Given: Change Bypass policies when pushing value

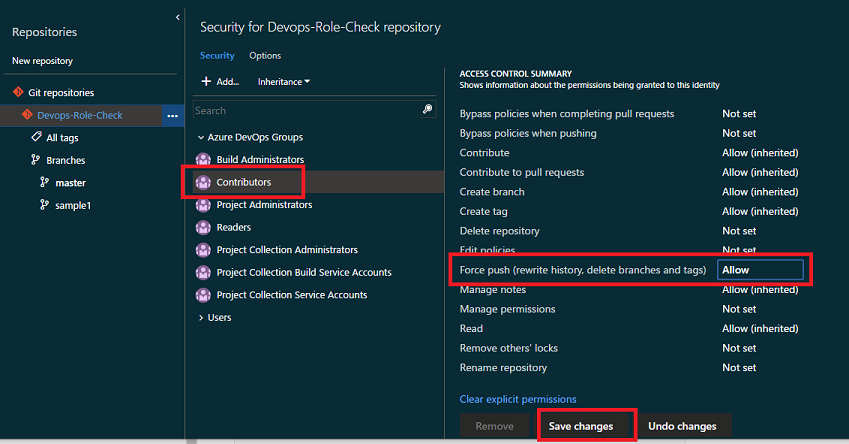Looking at the screenshot, I should click(x=739, y=133).
